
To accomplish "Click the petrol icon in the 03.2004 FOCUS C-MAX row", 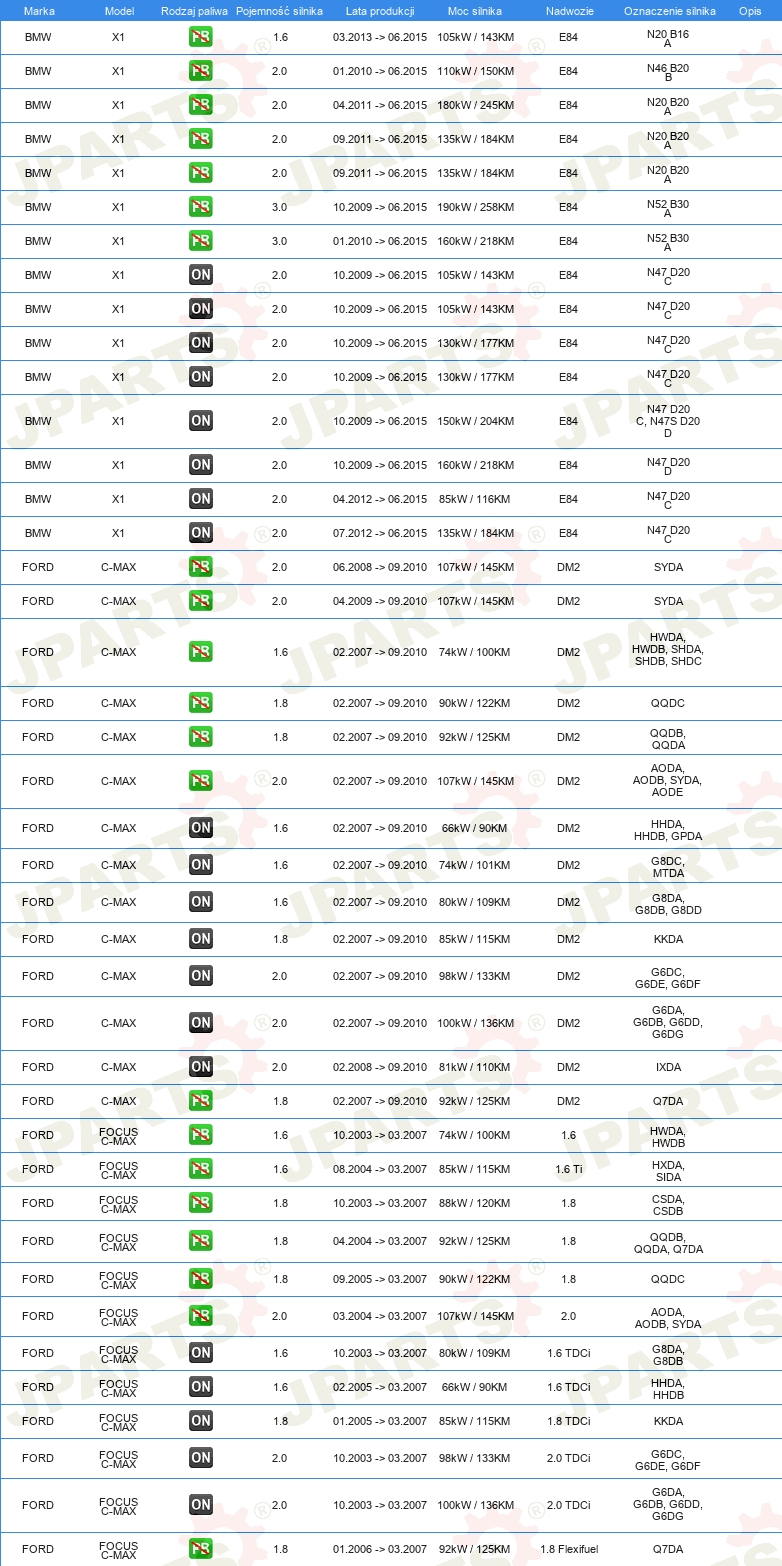I will [201, 1316].
